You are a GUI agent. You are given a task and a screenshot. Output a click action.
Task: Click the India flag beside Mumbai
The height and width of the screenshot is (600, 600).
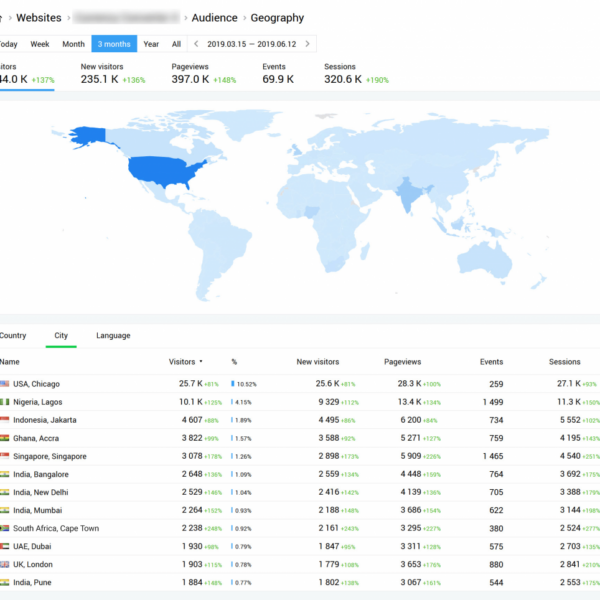point(5,510)
